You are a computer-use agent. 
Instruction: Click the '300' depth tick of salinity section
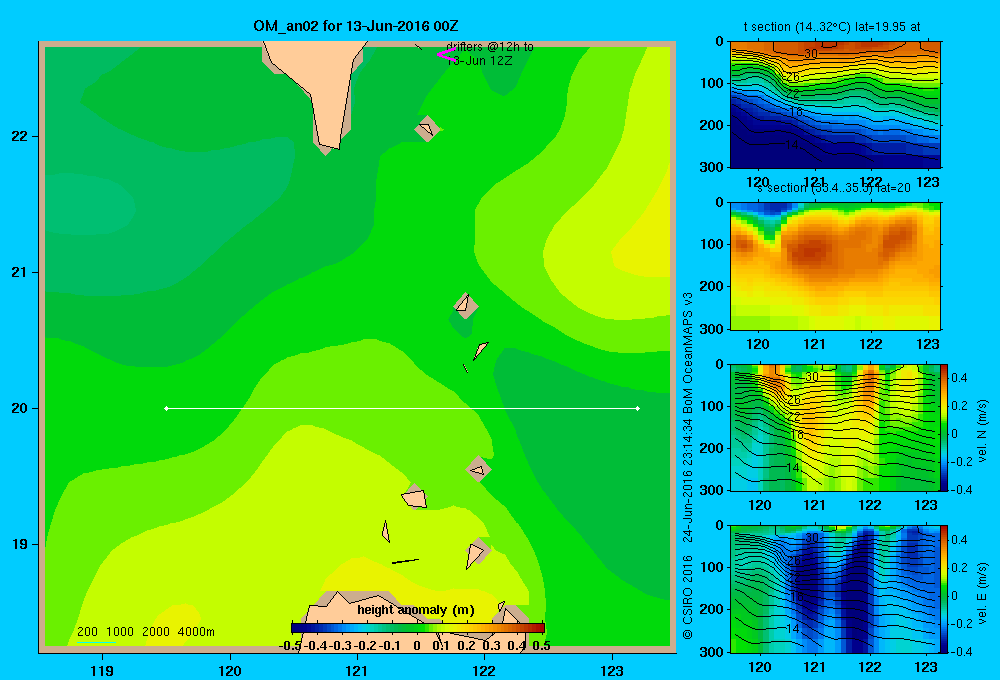(x=714, y=329)
